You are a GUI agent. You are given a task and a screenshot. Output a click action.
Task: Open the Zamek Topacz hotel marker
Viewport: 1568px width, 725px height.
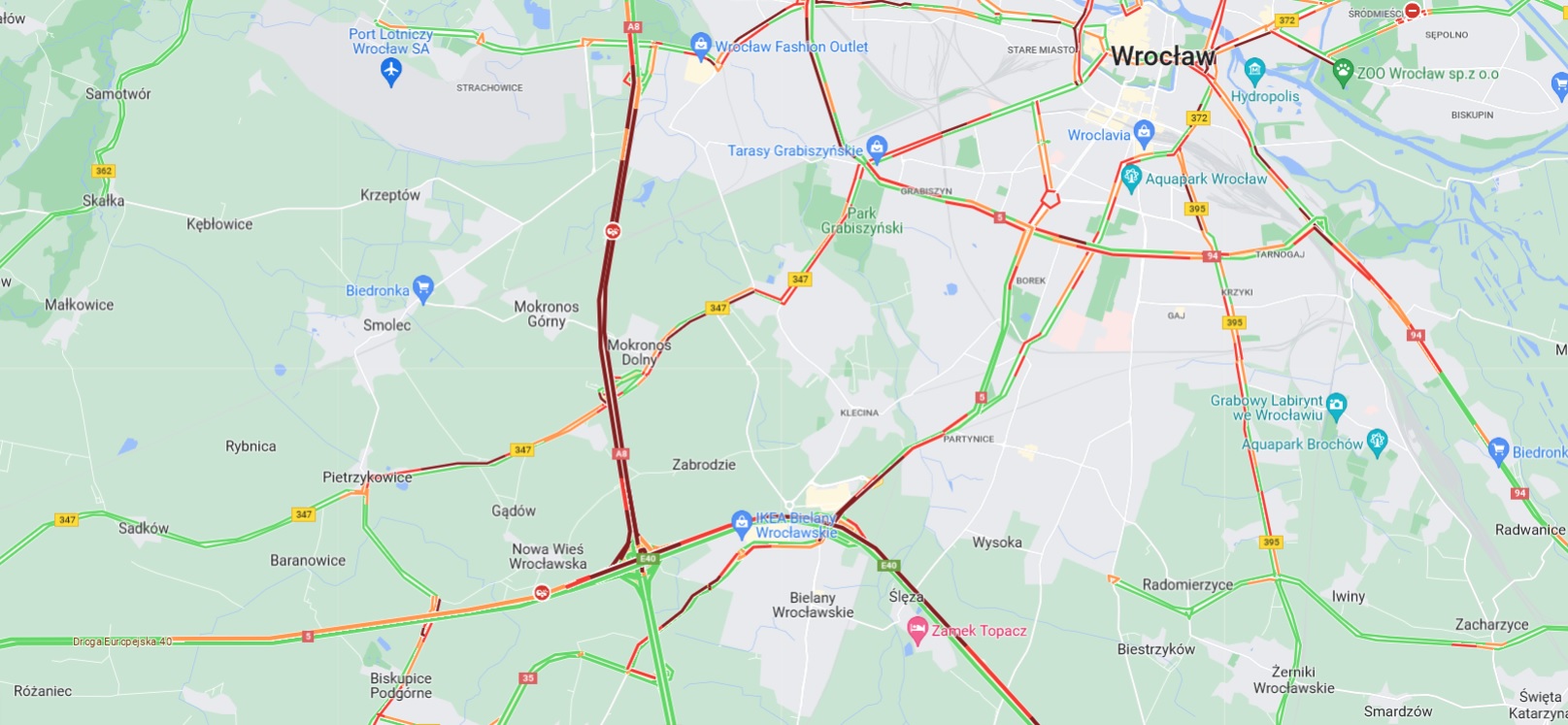(x=917, y=630)
